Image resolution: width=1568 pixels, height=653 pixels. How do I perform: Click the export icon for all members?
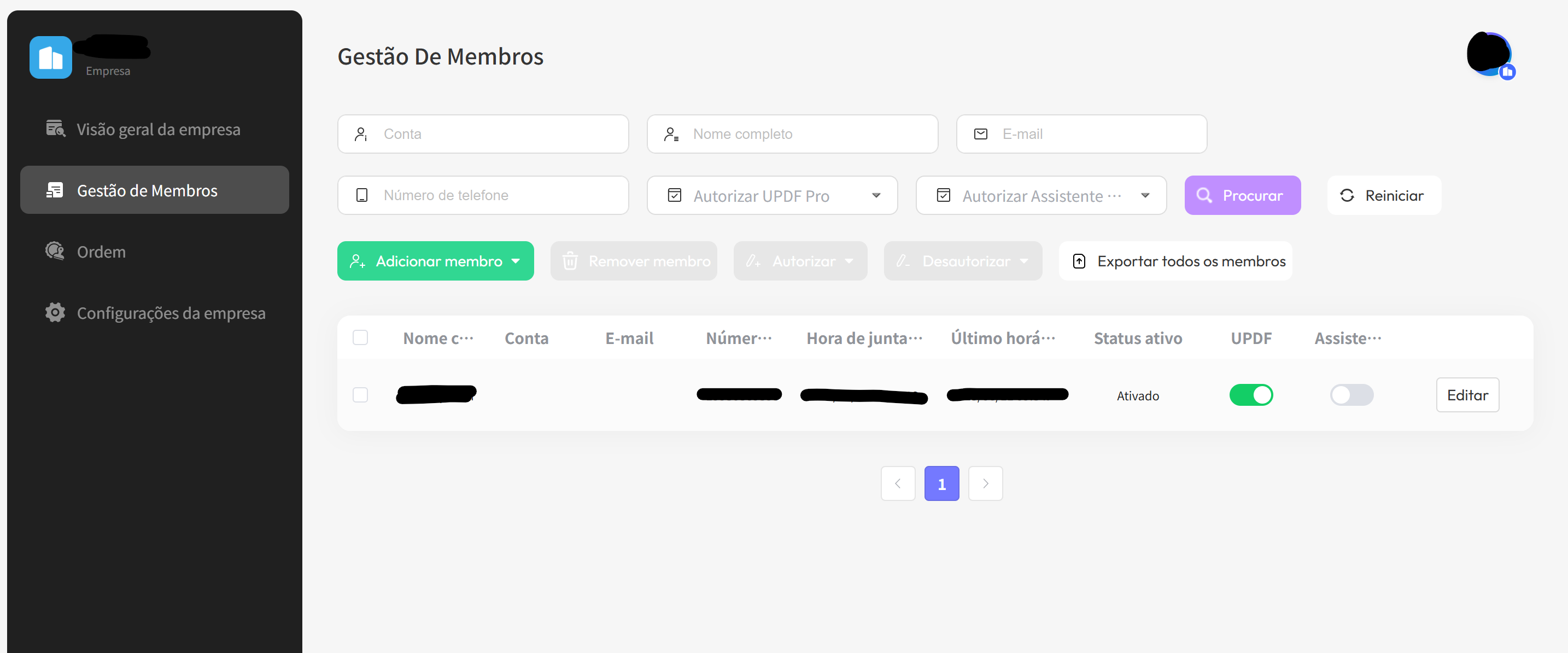[x=1079, y=261]
